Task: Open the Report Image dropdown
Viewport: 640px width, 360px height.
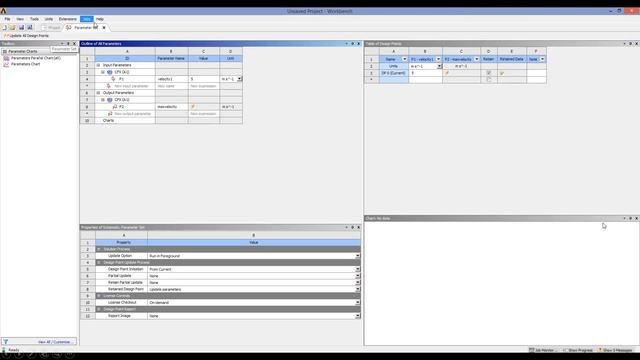Action: [358, 316]
